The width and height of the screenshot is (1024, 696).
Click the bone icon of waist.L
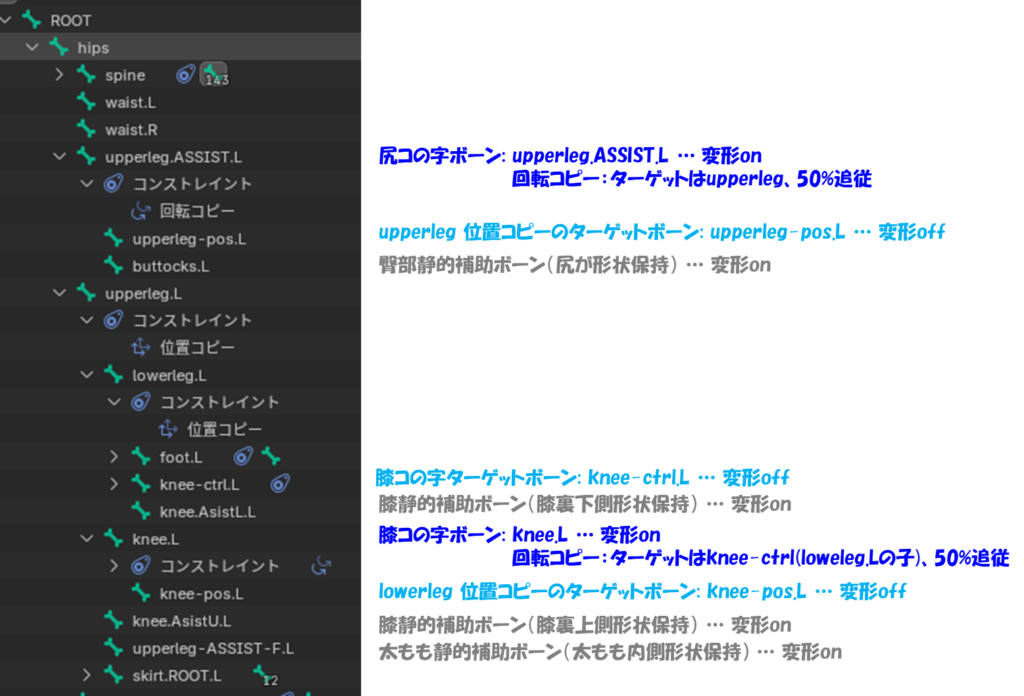(x=87, y=102)
